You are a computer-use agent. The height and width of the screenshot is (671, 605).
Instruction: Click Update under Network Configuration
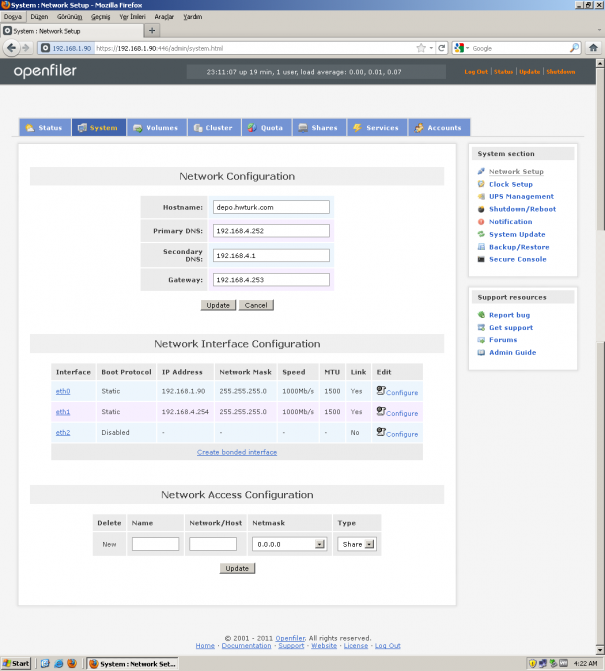(x=218, y=305)
